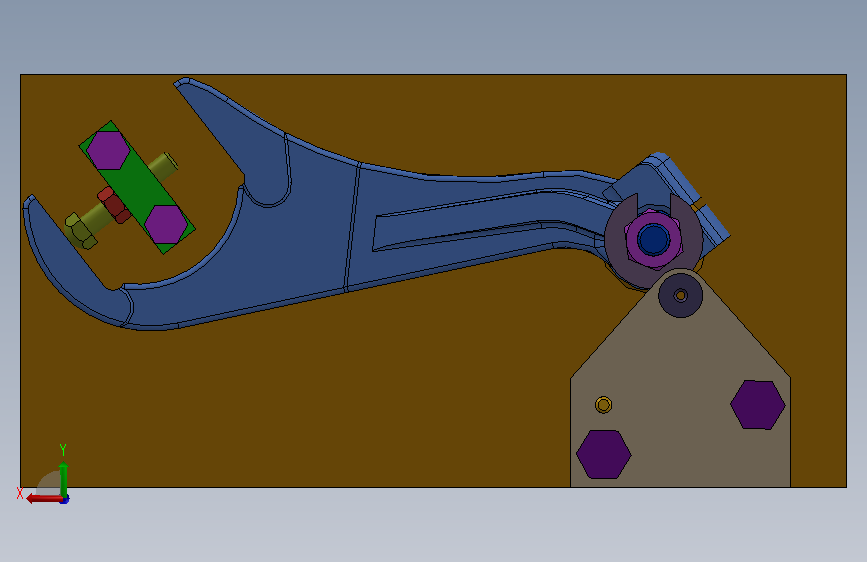Pick the lower-left dark purple hex bolt on bracket
Screen dimensions: 867x562
coord(603,454)
